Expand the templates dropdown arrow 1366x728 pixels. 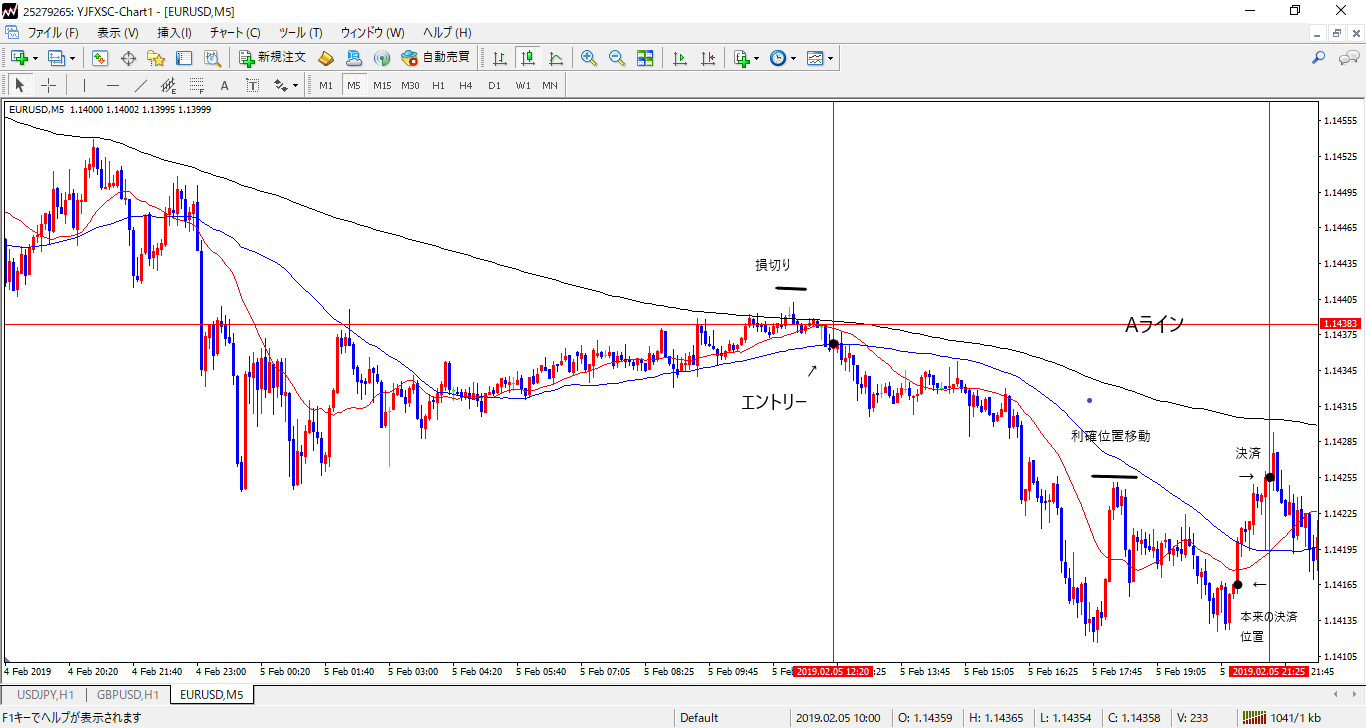coord(831,58)
